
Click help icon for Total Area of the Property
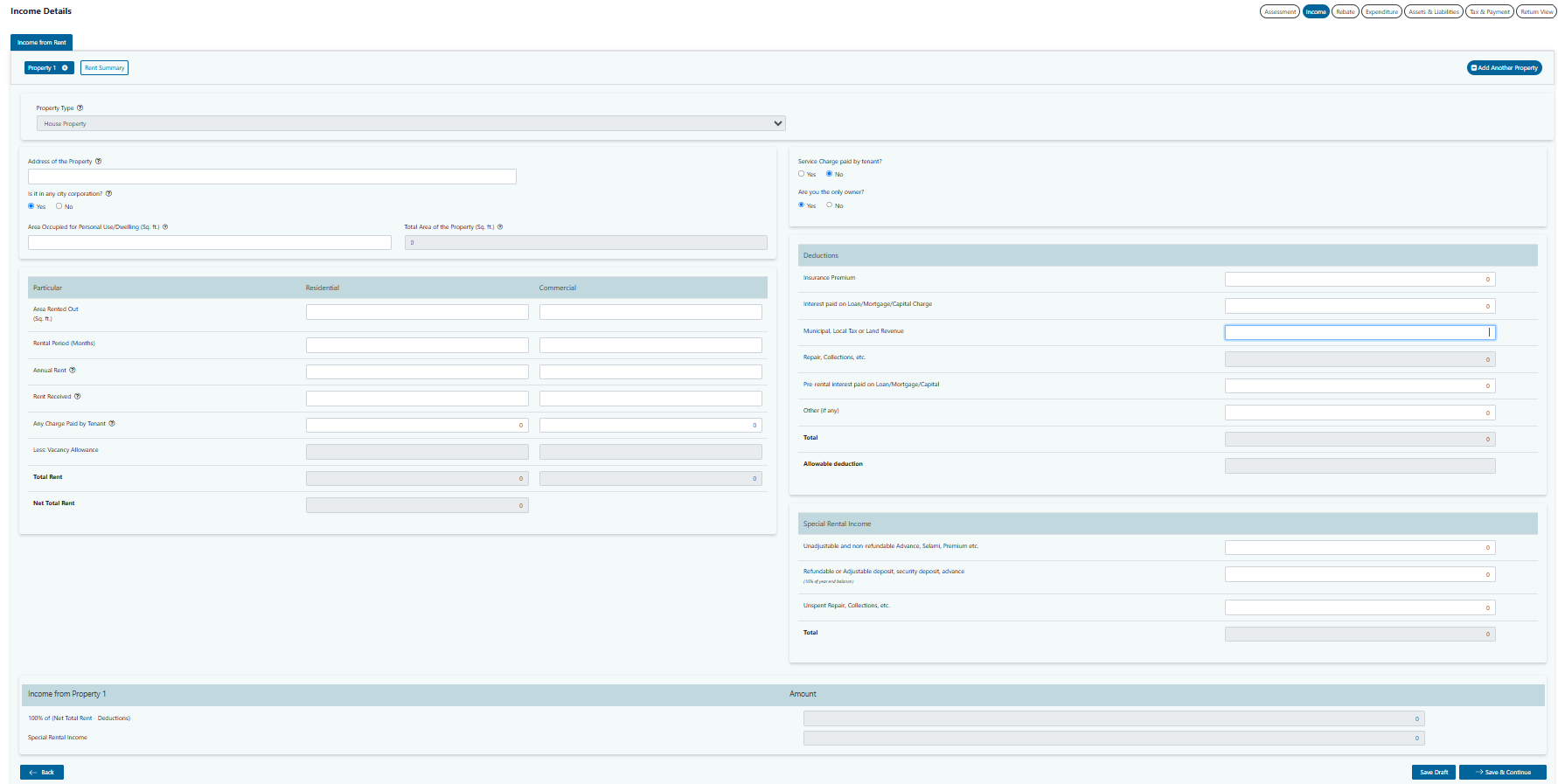(x=500, y=227)
